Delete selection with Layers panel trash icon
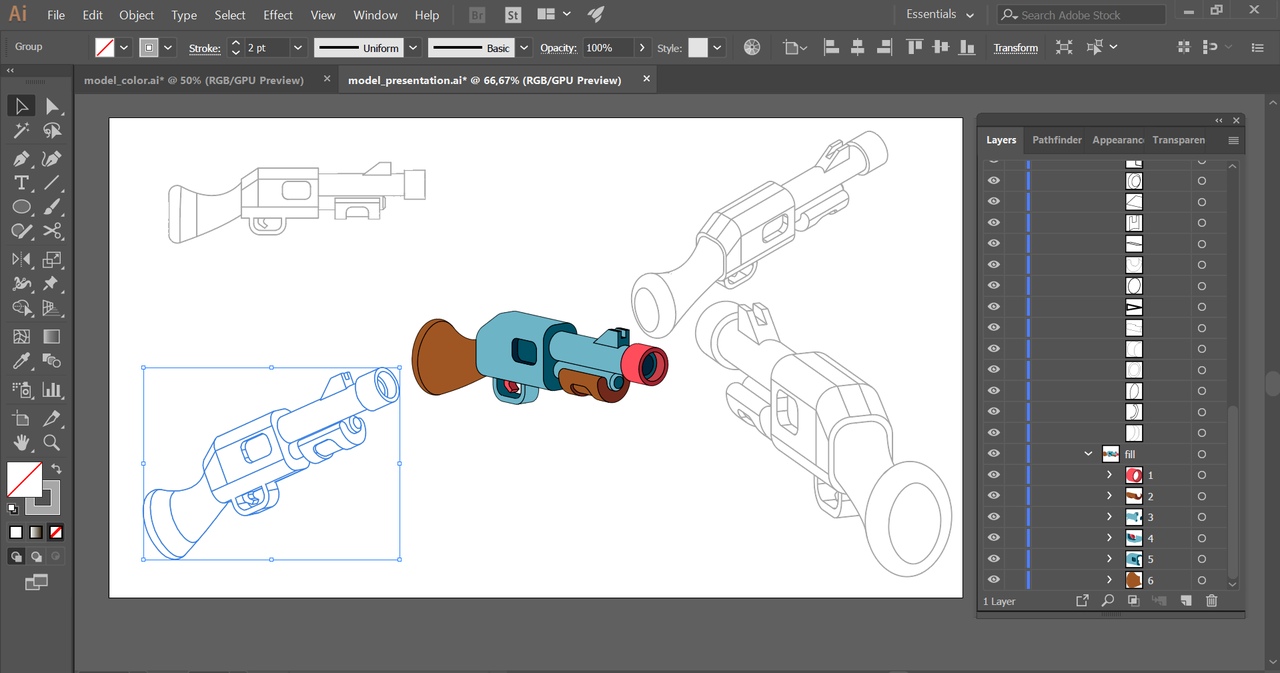Image resolution: width=1280 pixels, height=673 pixels. pyautogui.click(x=1211, y=601)
